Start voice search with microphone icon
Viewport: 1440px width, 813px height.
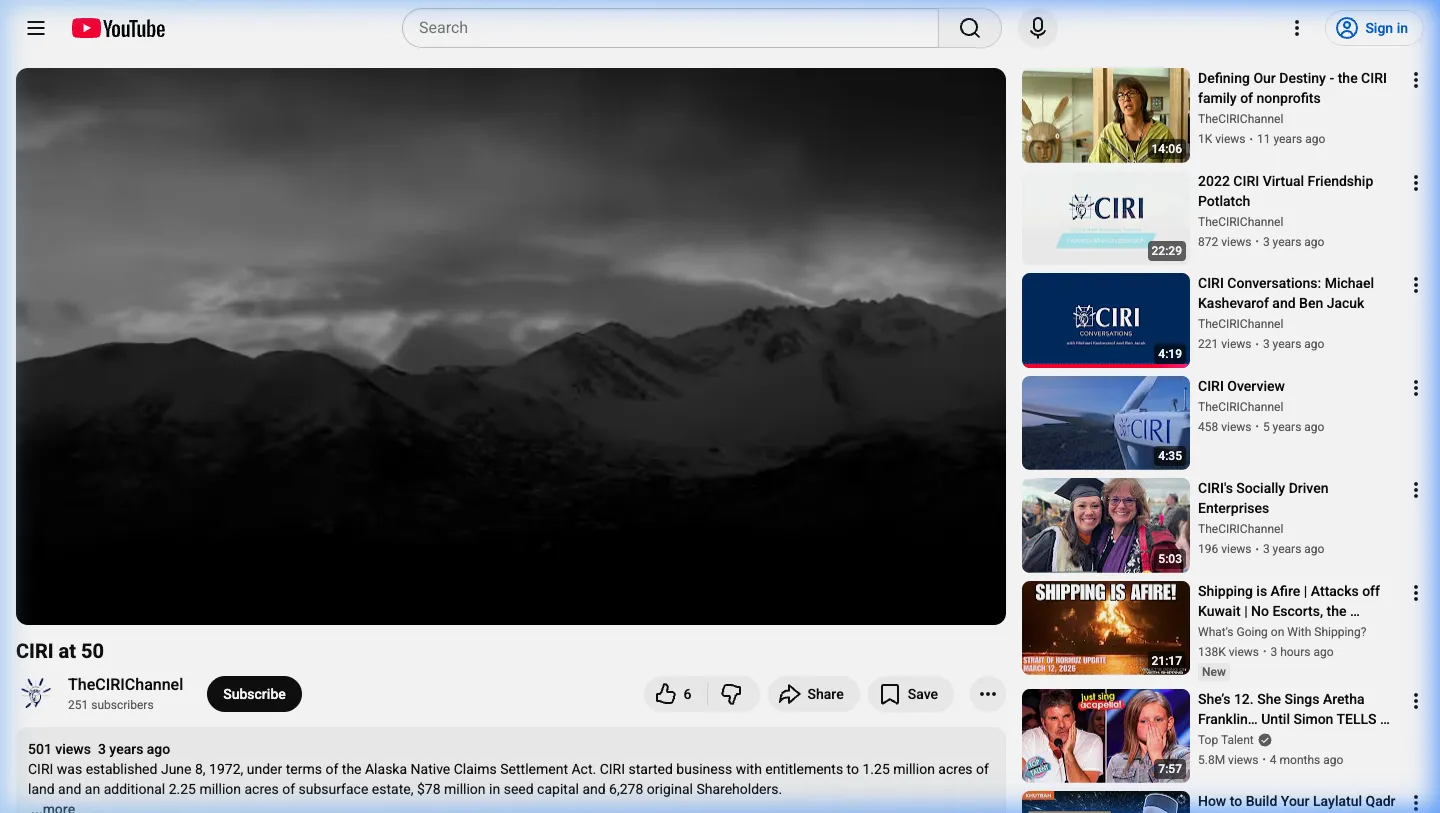pyautogui.click(x=1038, y=28)
